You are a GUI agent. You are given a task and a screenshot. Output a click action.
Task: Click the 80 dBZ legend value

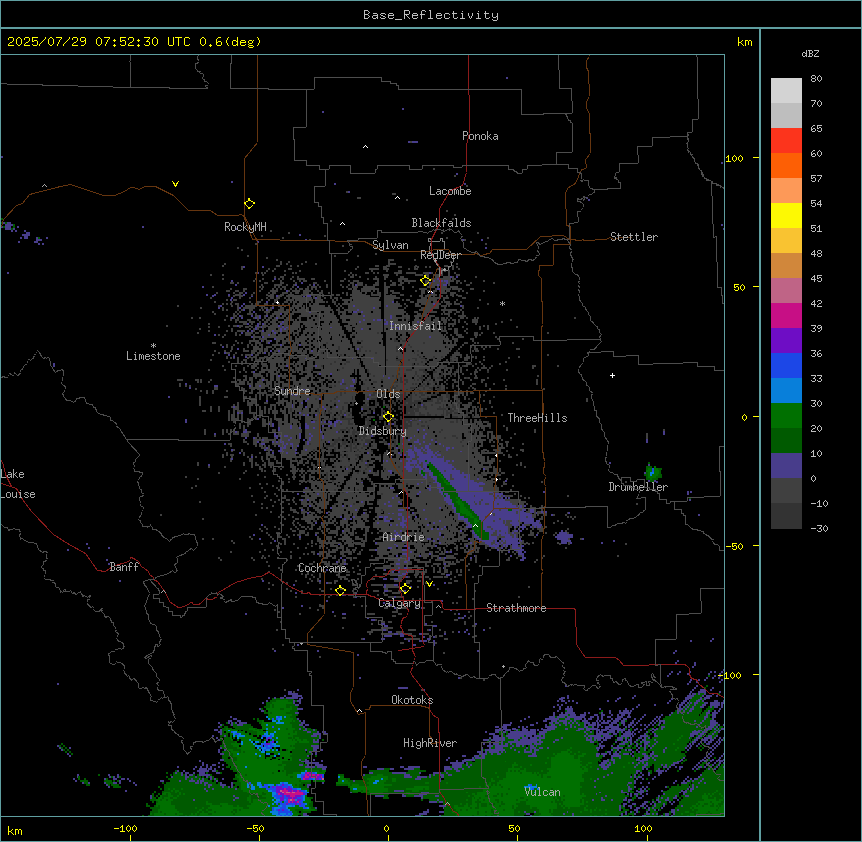816,79
